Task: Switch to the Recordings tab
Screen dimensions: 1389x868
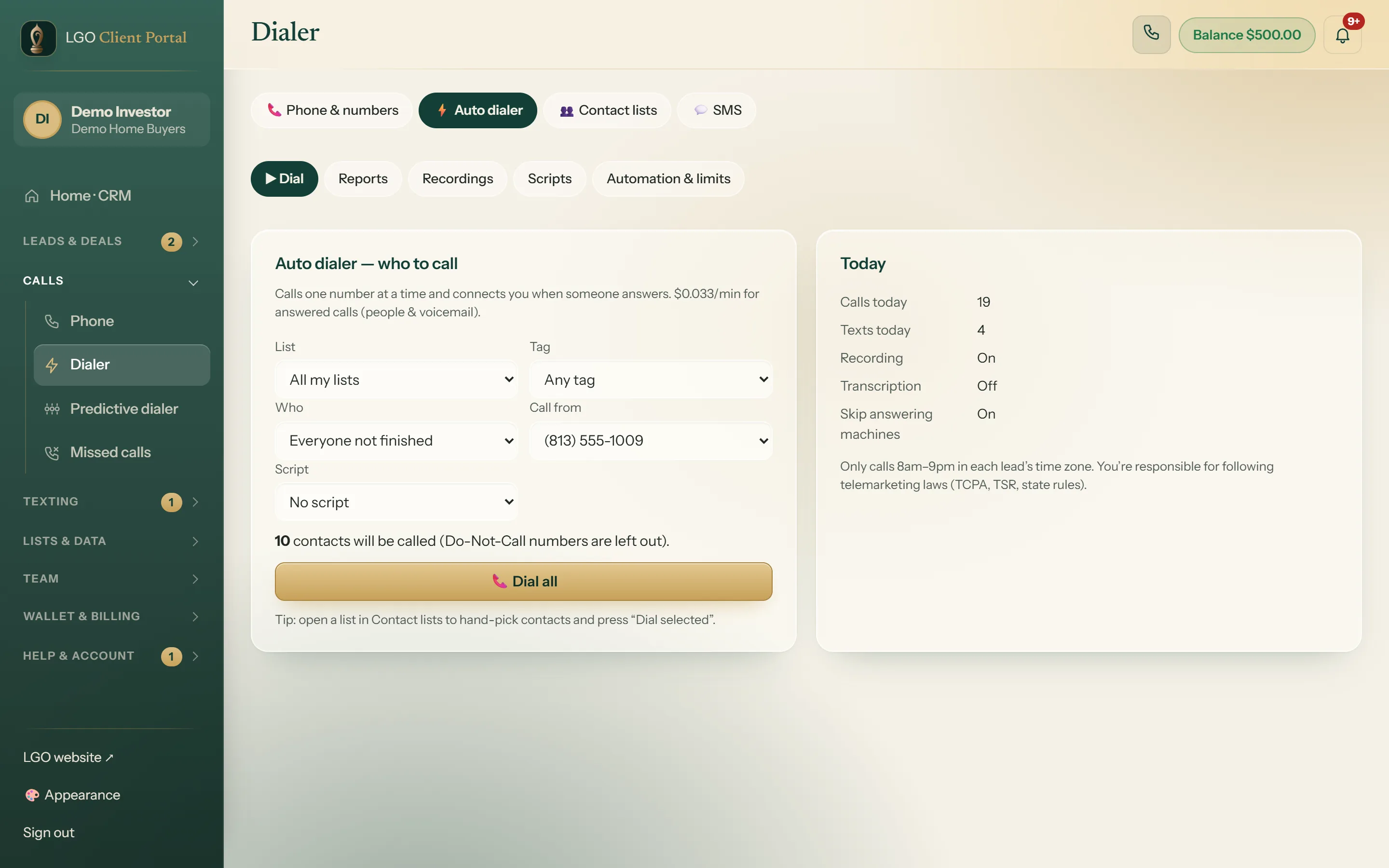Action: point(457,179)
